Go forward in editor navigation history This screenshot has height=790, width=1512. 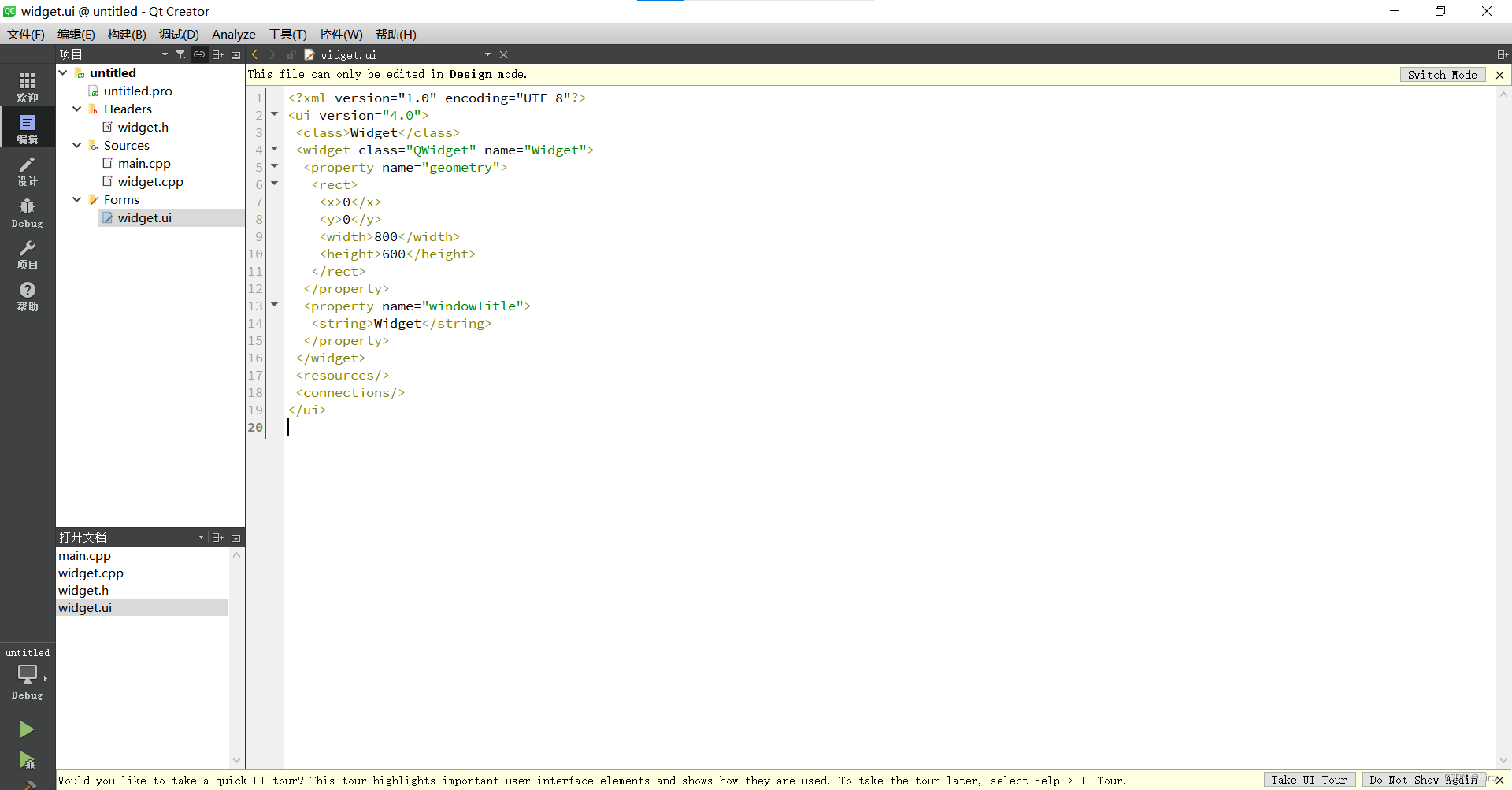(x=272, y=54)
